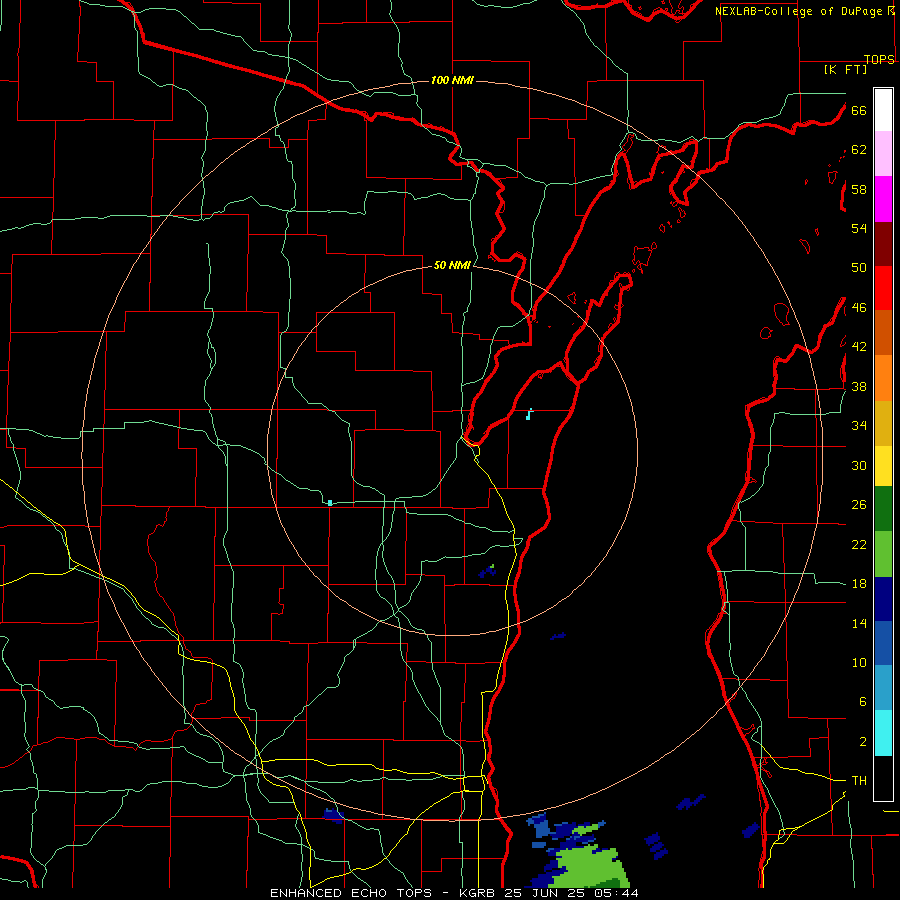Click the light green 22 kft legend swatch
The width and height of the screenshot is (900, 900).
(x=883, y=554)
